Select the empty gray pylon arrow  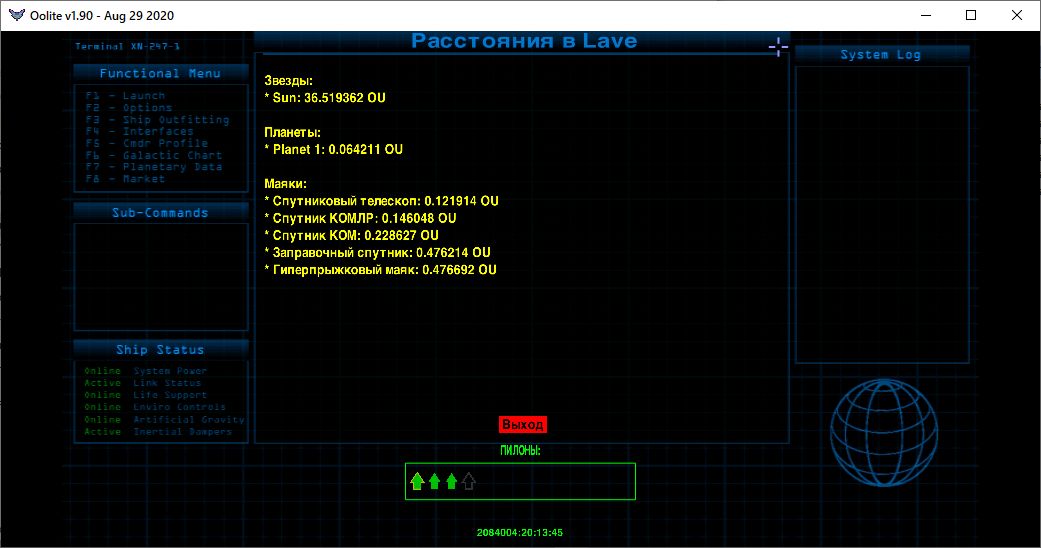tap(469, 482)
